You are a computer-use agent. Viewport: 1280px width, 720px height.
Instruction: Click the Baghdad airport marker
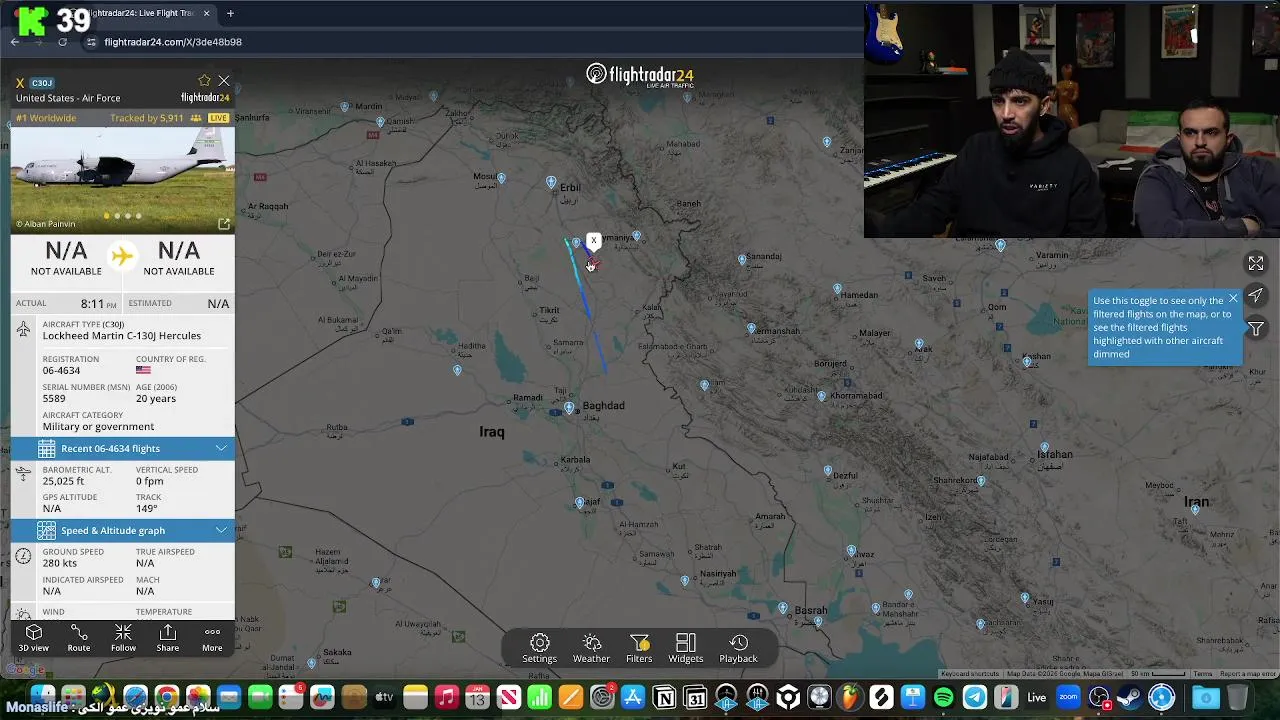point(569,408)
